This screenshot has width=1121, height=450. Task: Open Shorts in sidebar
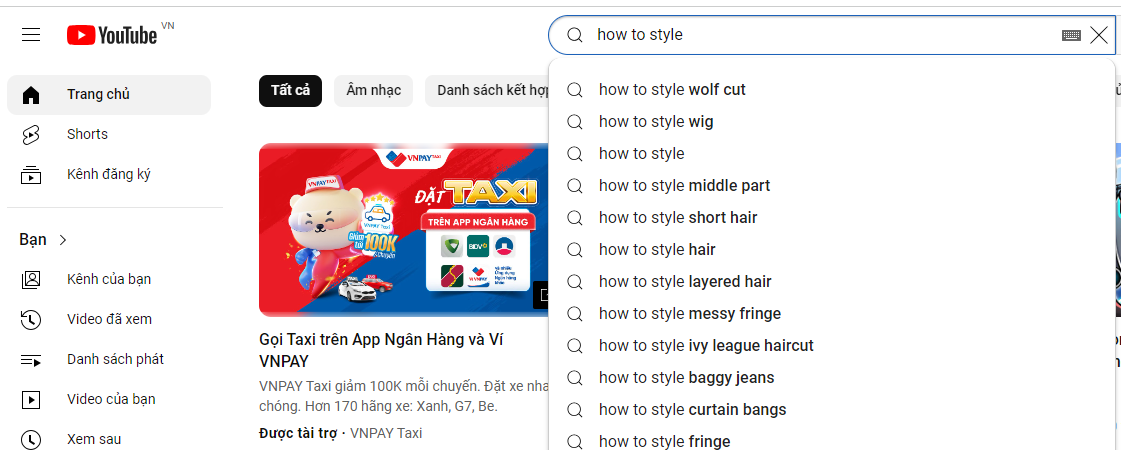[x=109, y=134]
